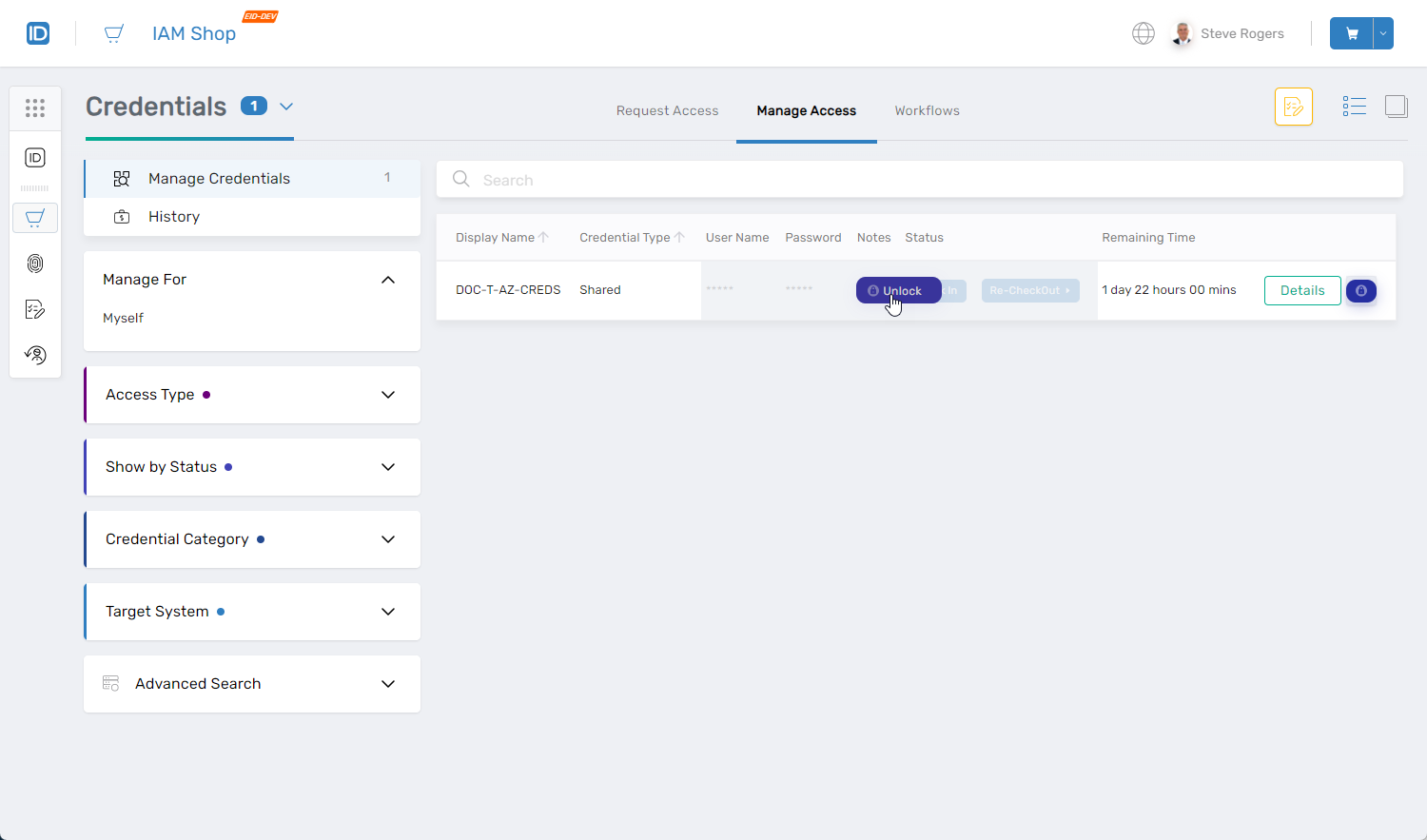Expand the Show by Status filter
Viewport: 1427px width, 840px height.
tap(387, 467)
